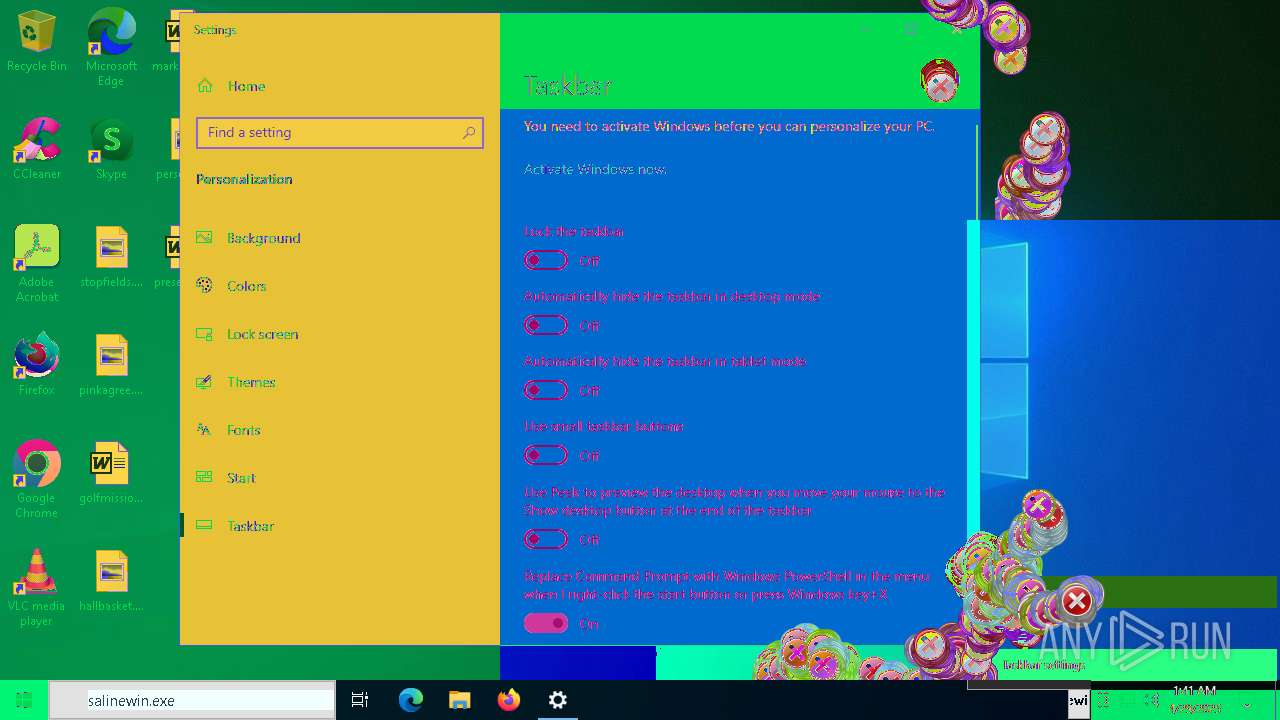Click the Home icon in Settings sidebar

pyautogui.click(x=205, y=86)
